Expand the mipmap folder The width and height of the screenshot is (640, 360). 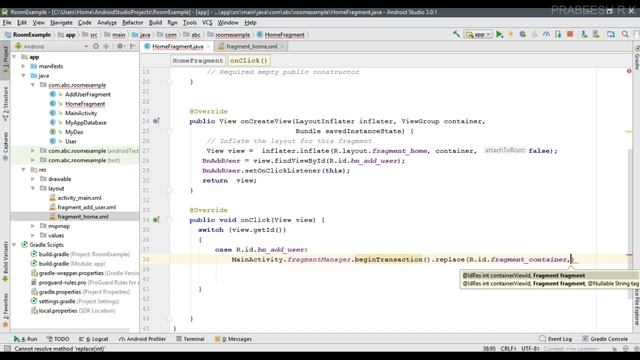tap(33, 226)
